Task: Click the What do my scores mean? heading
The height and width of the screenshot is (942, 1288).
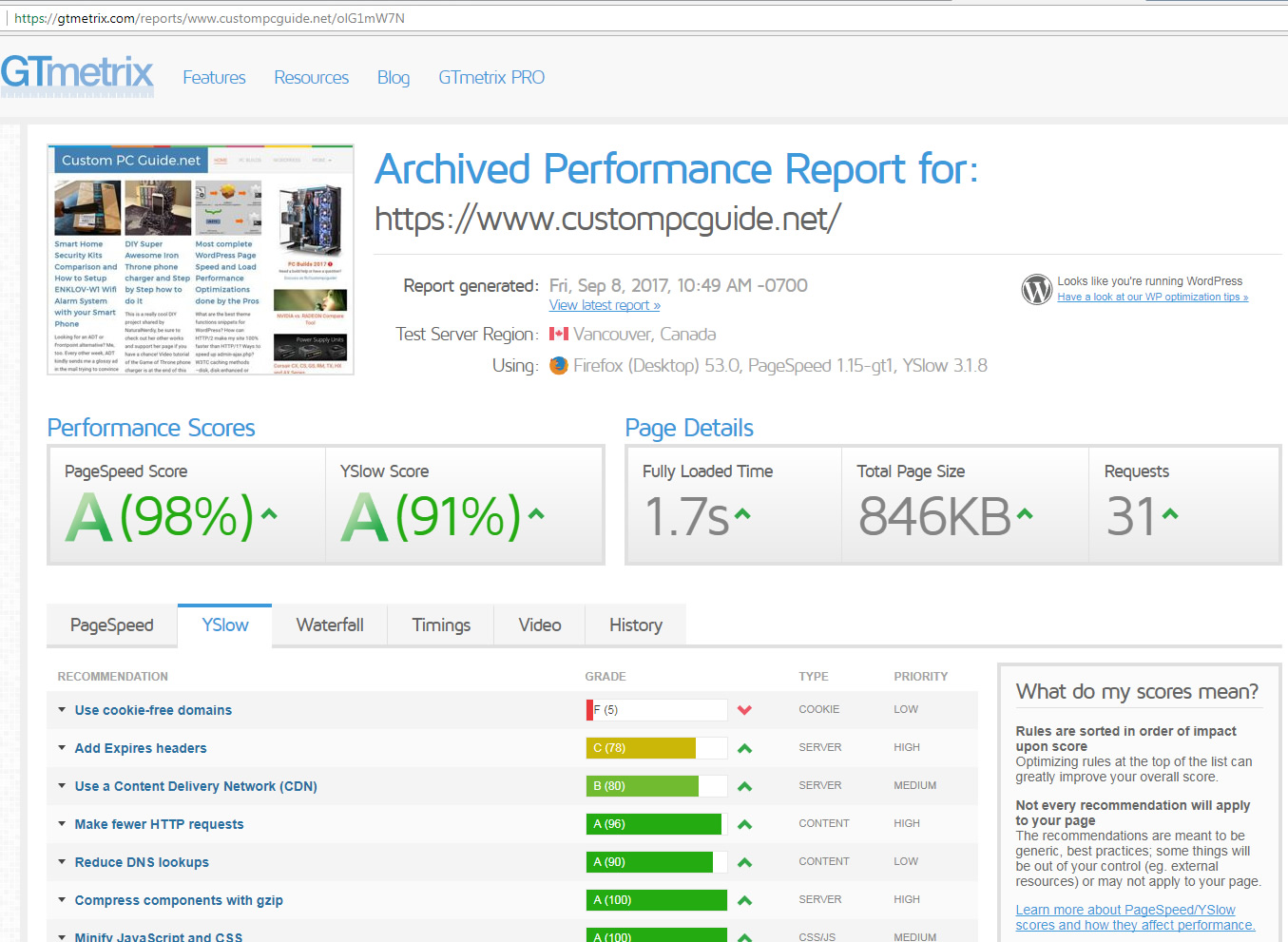Action: 1137,691
